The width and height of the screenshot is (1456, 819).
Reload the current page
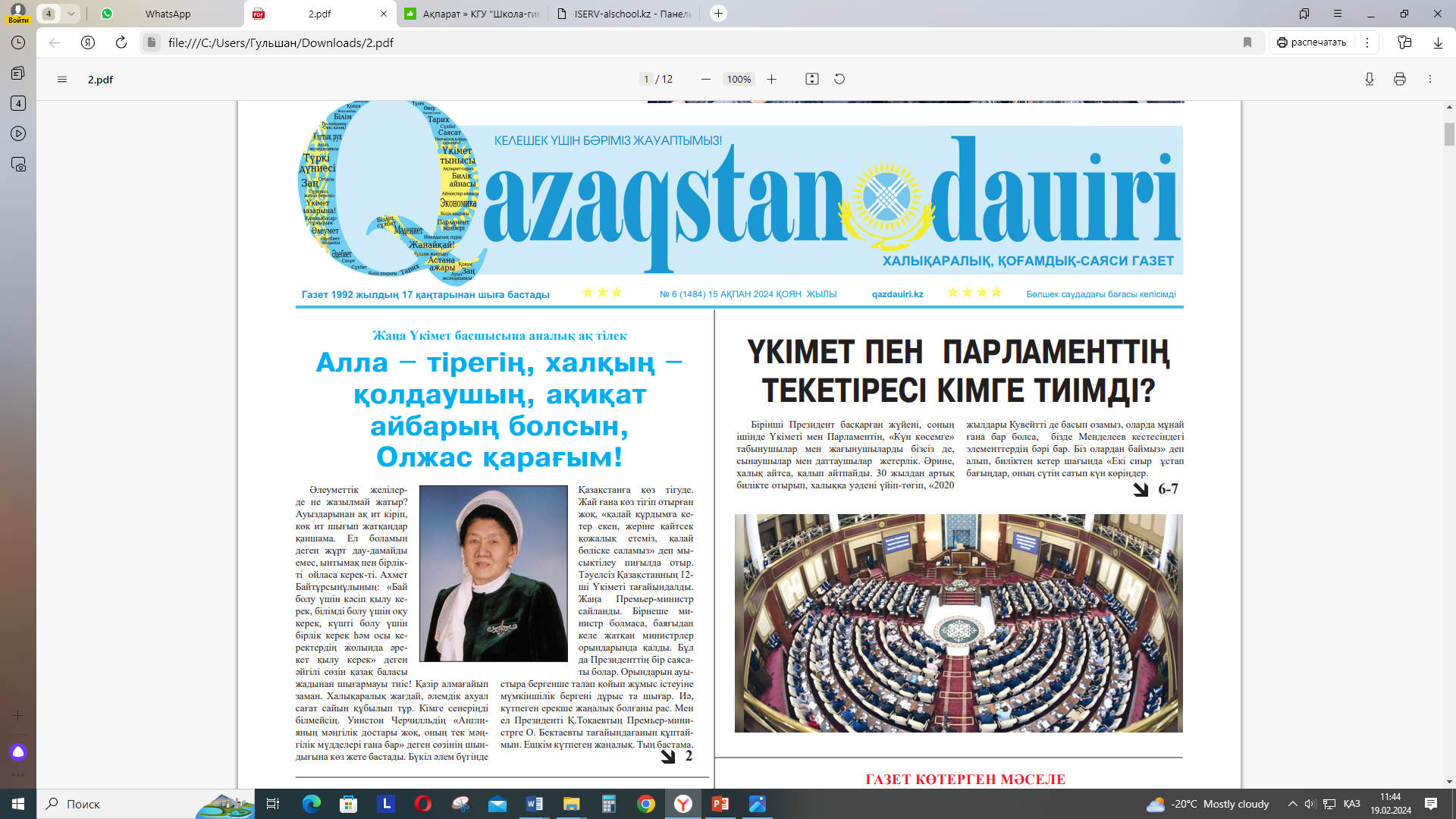(121, 42)
